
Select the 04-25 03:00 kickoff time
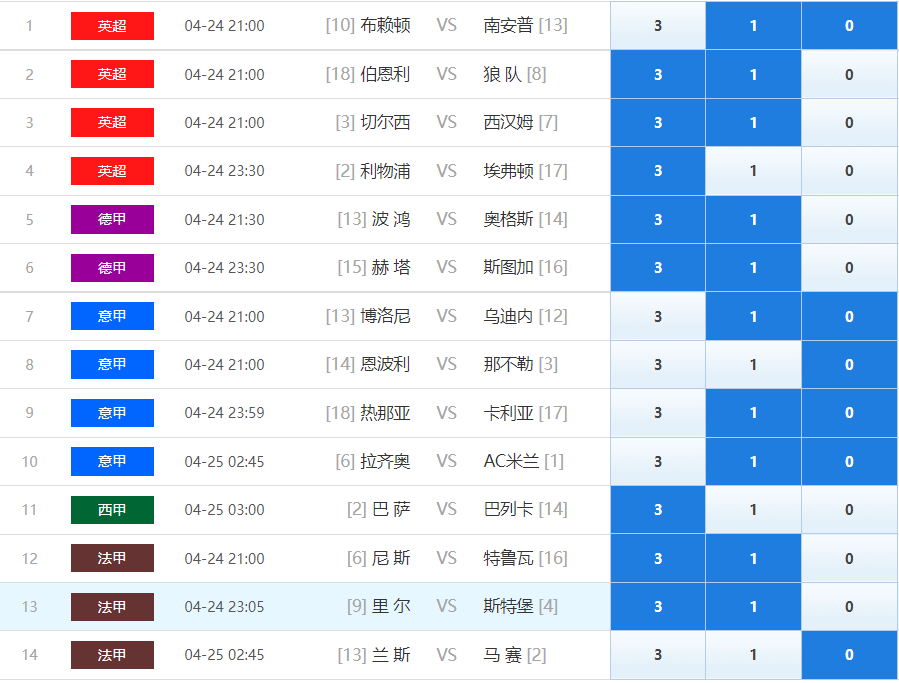coord(225,510)
